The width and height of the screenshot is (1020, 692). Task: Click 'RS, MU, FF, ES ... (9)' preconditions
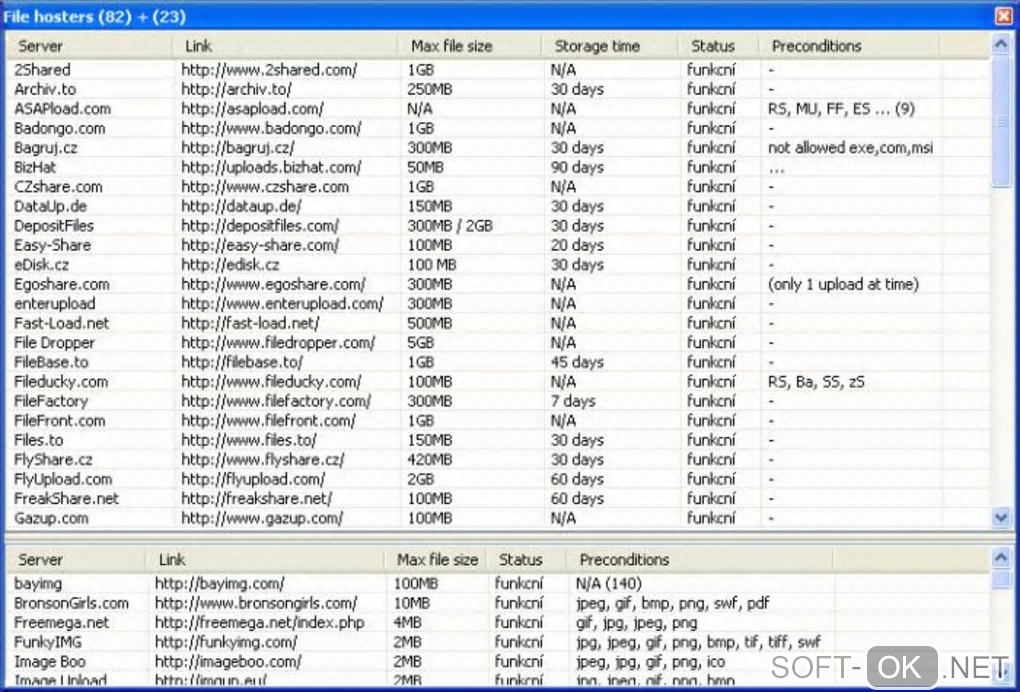[x=841, y=109]
